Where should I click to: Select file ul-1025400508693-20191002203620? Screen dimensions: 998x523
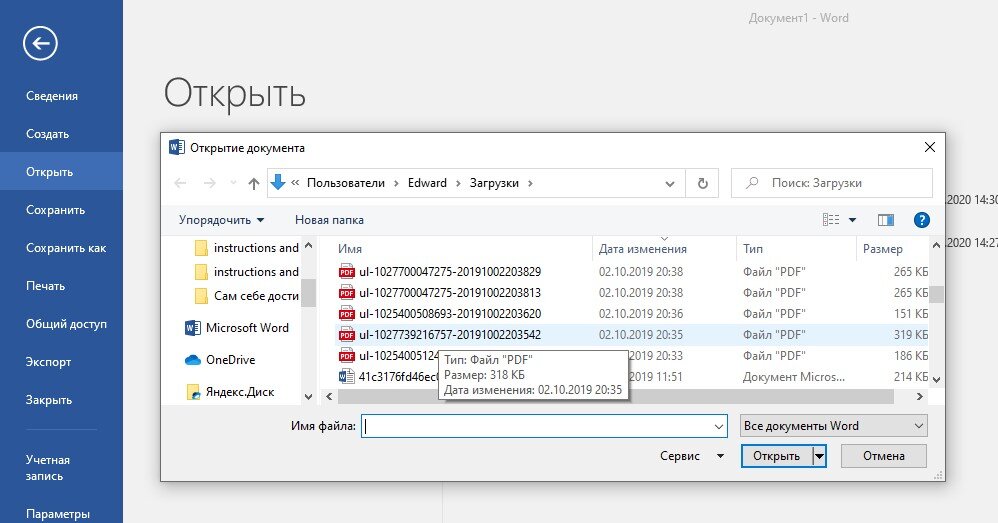[x=450, y=314]
